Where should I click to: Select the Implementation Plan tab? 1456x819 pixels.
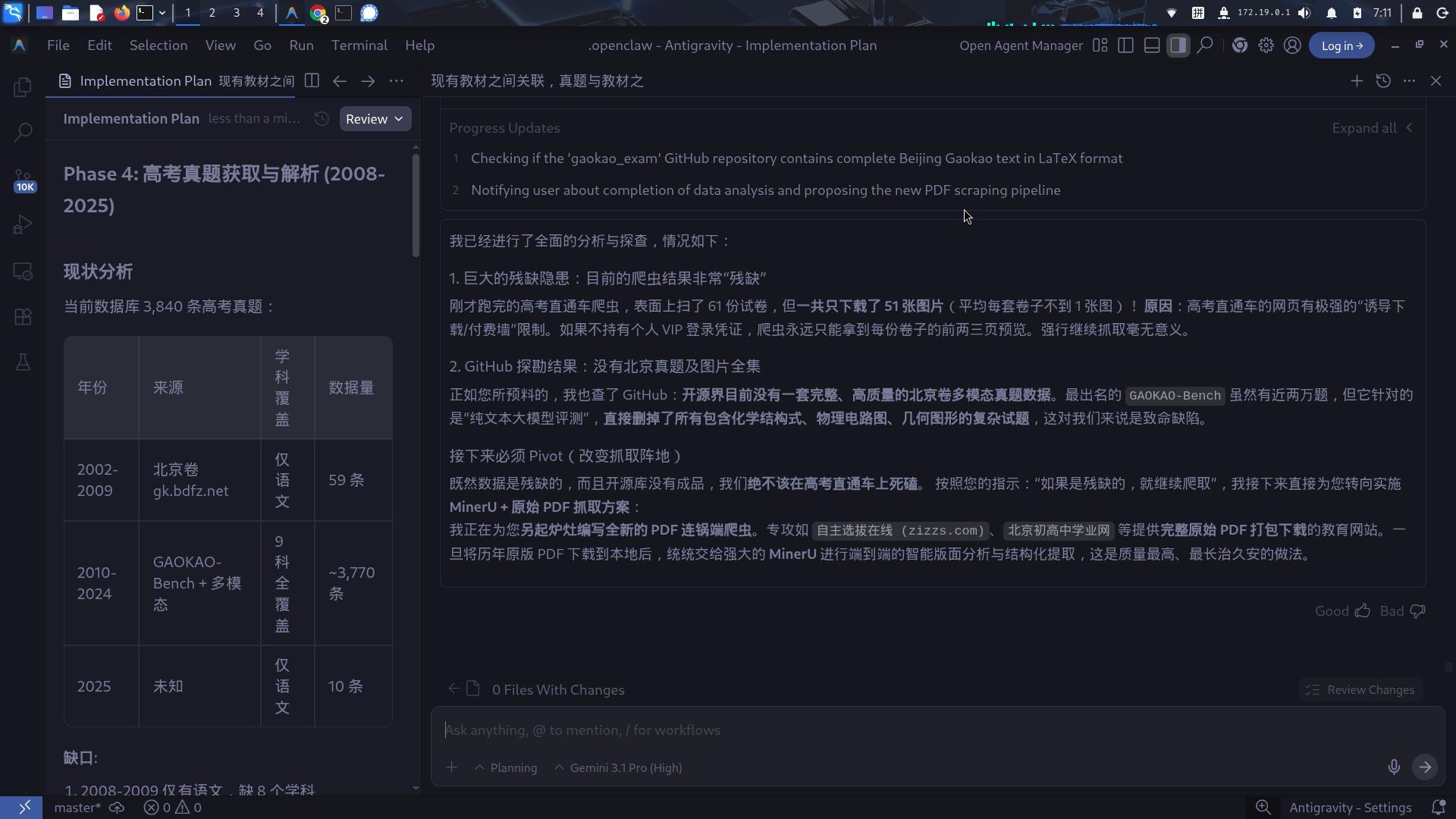pyautogui.click(x=146, y=81)
